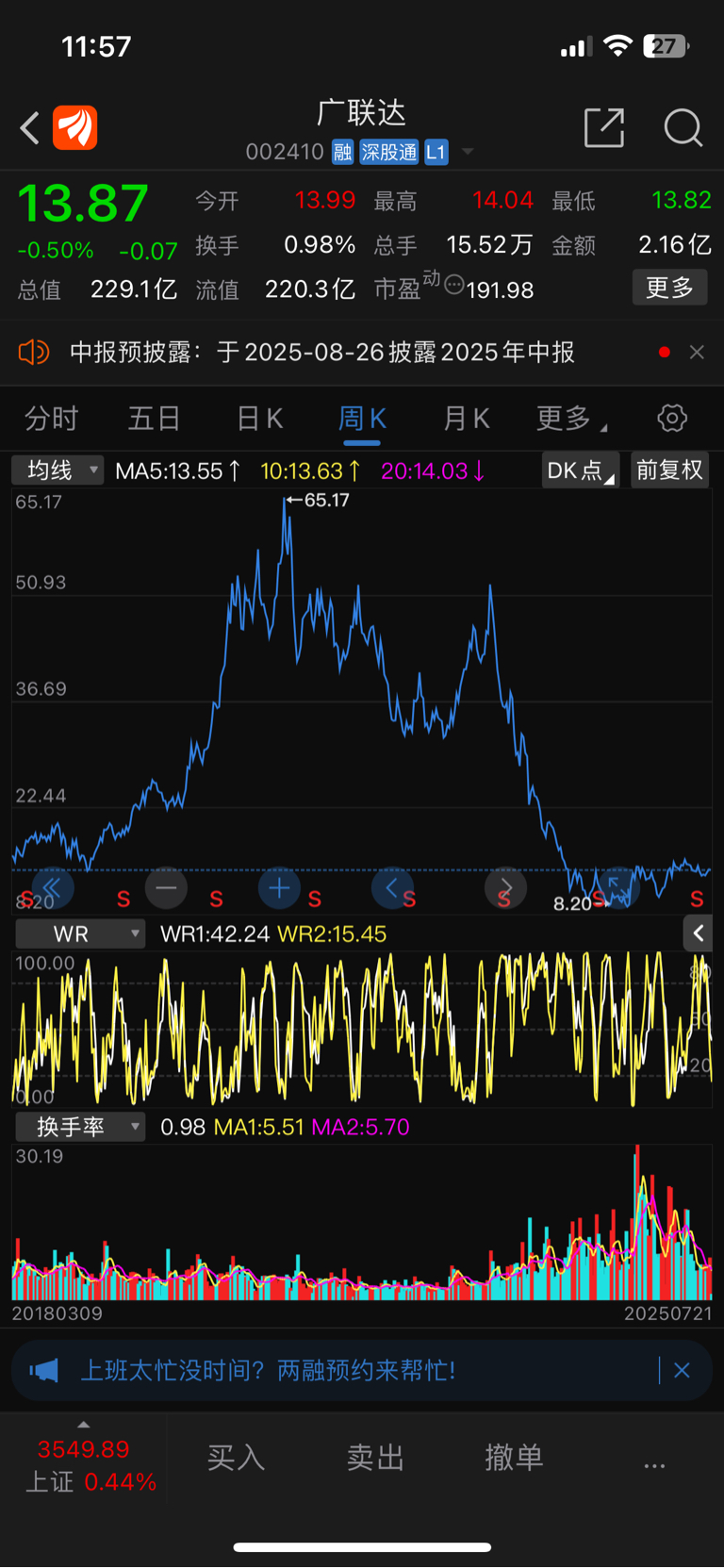This screenshot has width=724, height=1568.
Task: Tap the 广联达 stock title
Action: click(362, 113)
